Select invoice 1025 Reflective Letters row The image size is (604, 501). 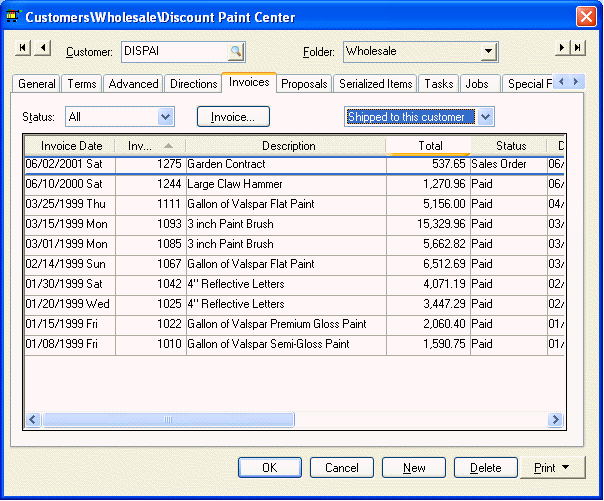pyautogui.click(x=294, y=305)
